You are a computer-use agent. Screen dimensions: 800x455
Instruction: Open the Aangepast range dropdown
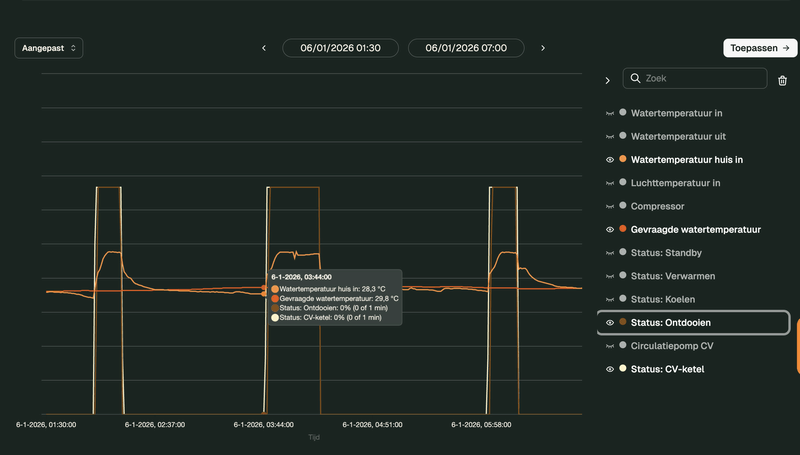click(49, 48)
